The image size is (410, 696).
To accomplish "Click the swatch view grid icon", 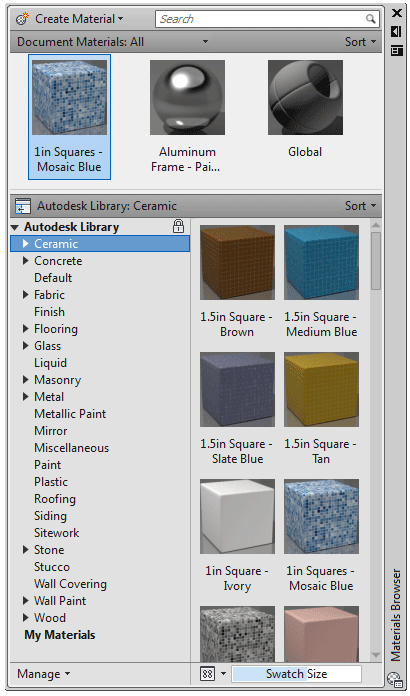I will (x=208, y=674).
